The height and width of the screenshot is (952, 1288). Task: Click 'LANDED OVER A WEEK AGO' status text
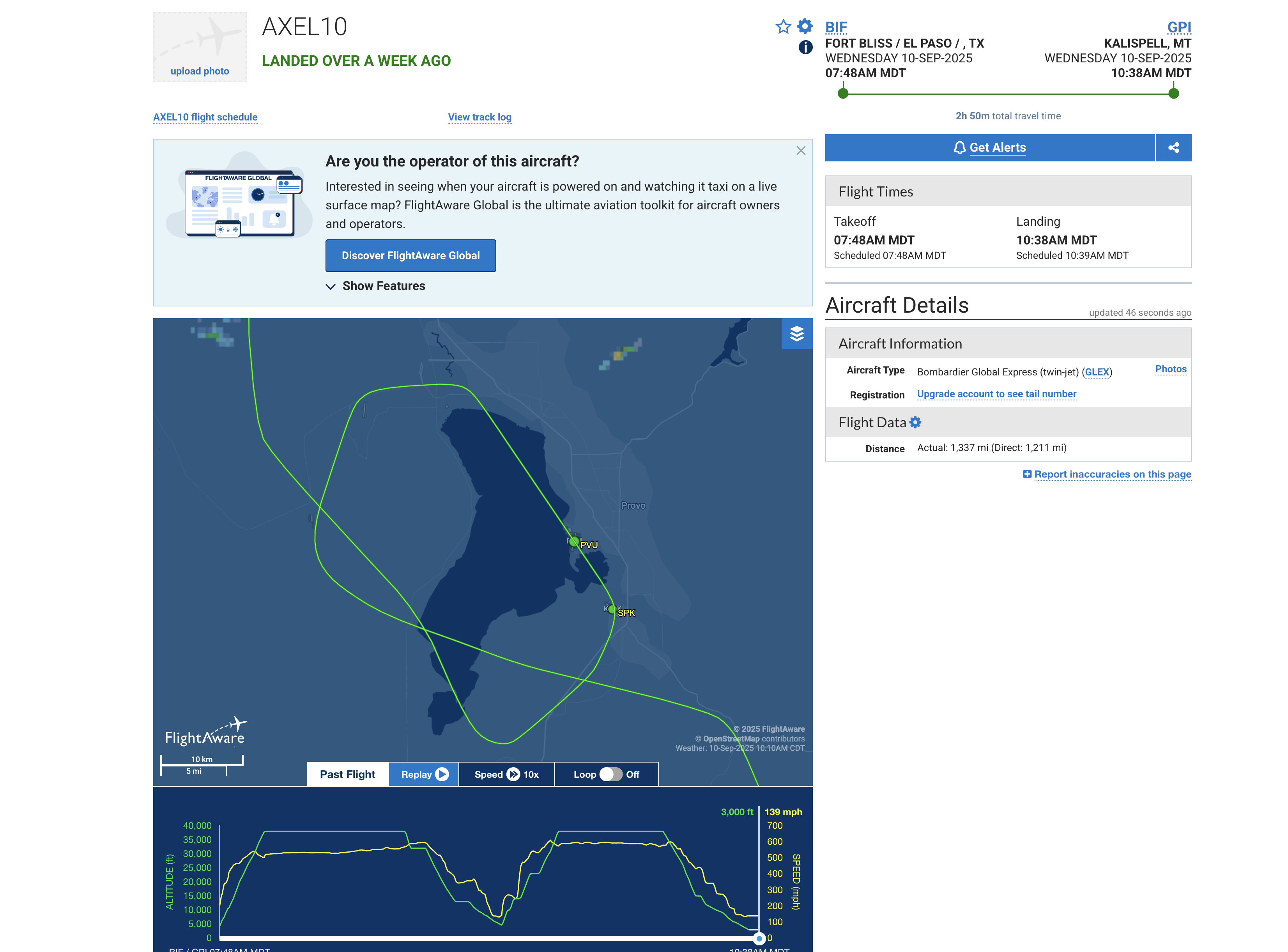(356, 61)
